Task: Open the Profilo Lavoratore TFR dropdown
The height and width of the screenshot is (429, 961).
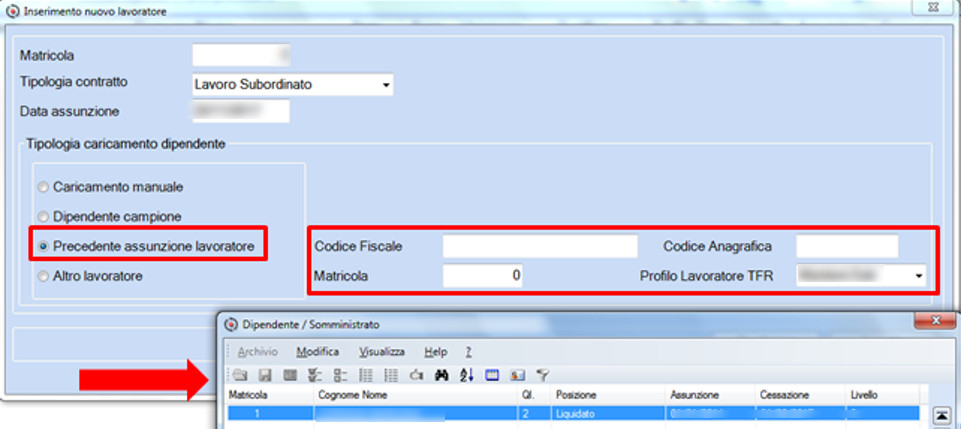Action: [919, 276]
